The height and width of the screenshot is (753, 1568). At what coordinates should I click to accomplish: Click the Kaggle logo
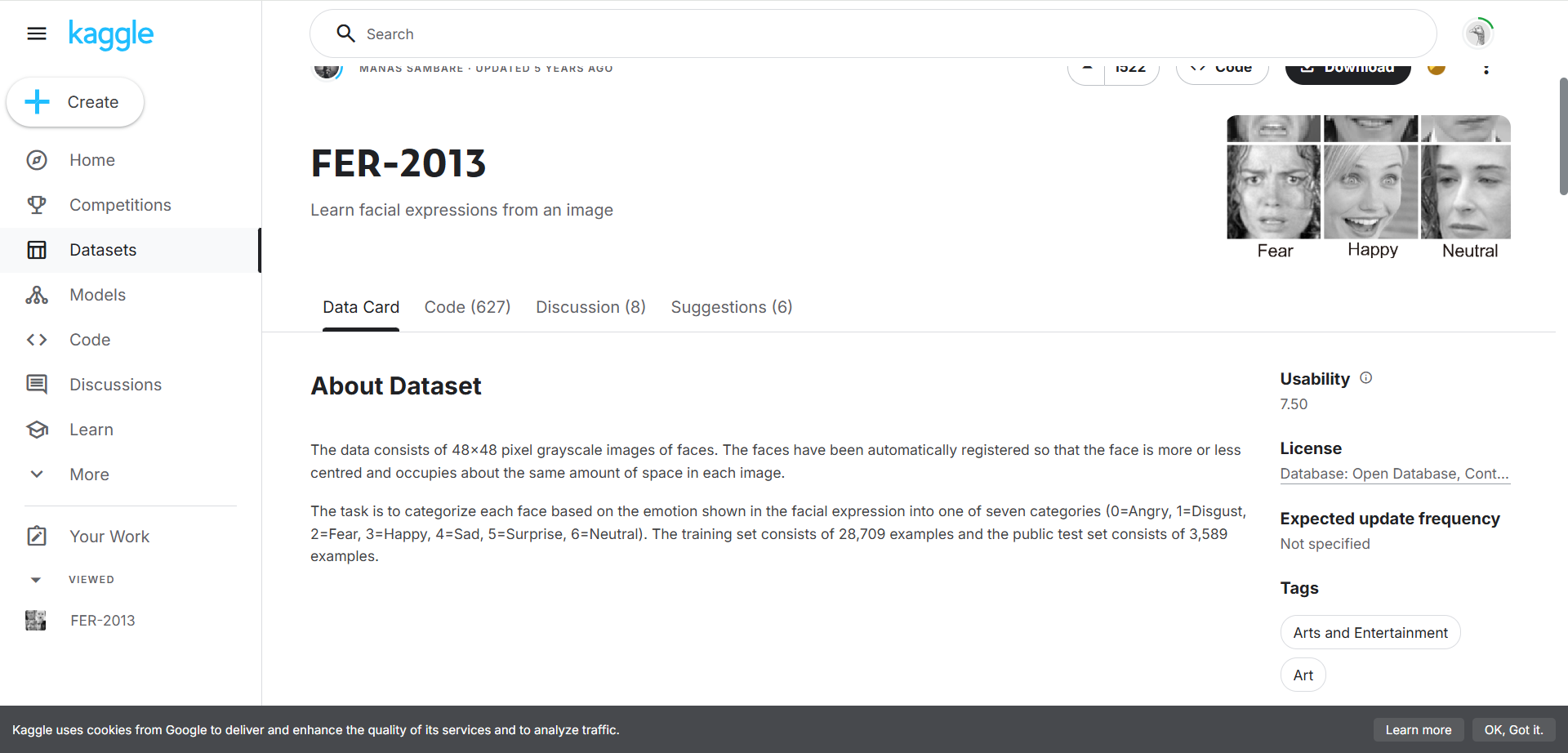click(x=111, y=34)
